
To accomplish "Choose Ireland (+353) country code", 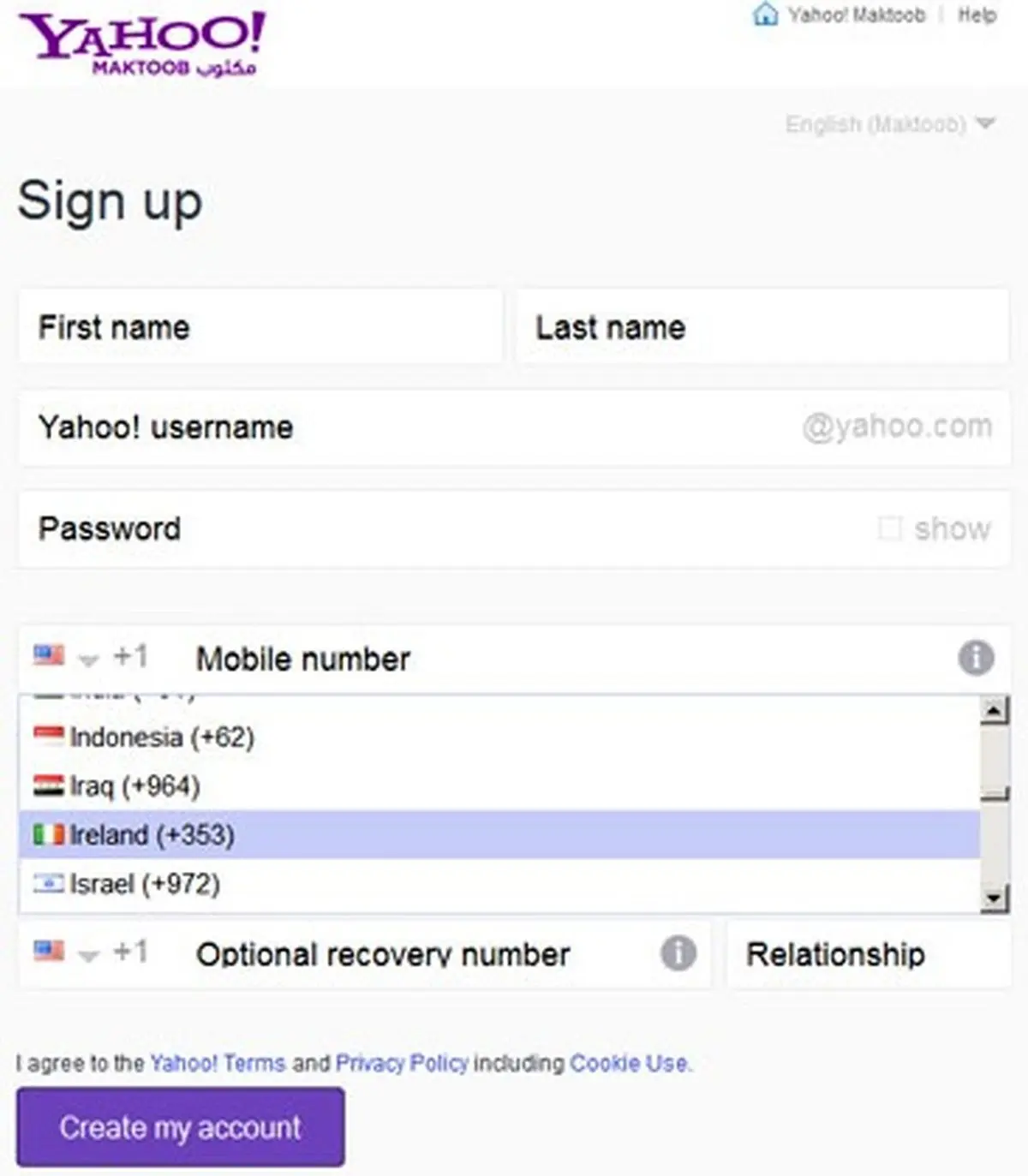I will coord(151,834).
